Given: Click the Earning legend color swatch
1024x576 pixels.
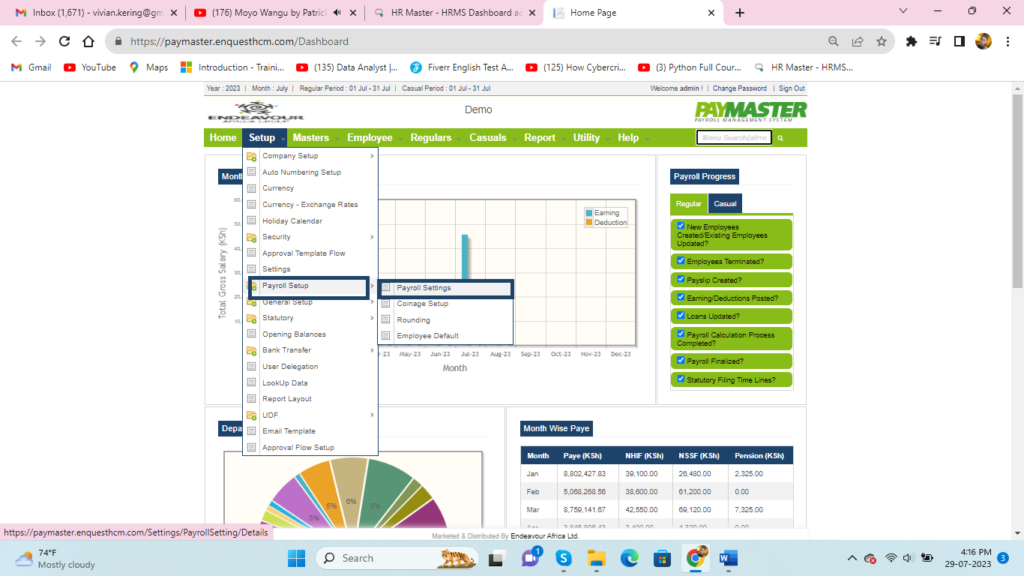Looking at the screenshot, I should (589, 213).
